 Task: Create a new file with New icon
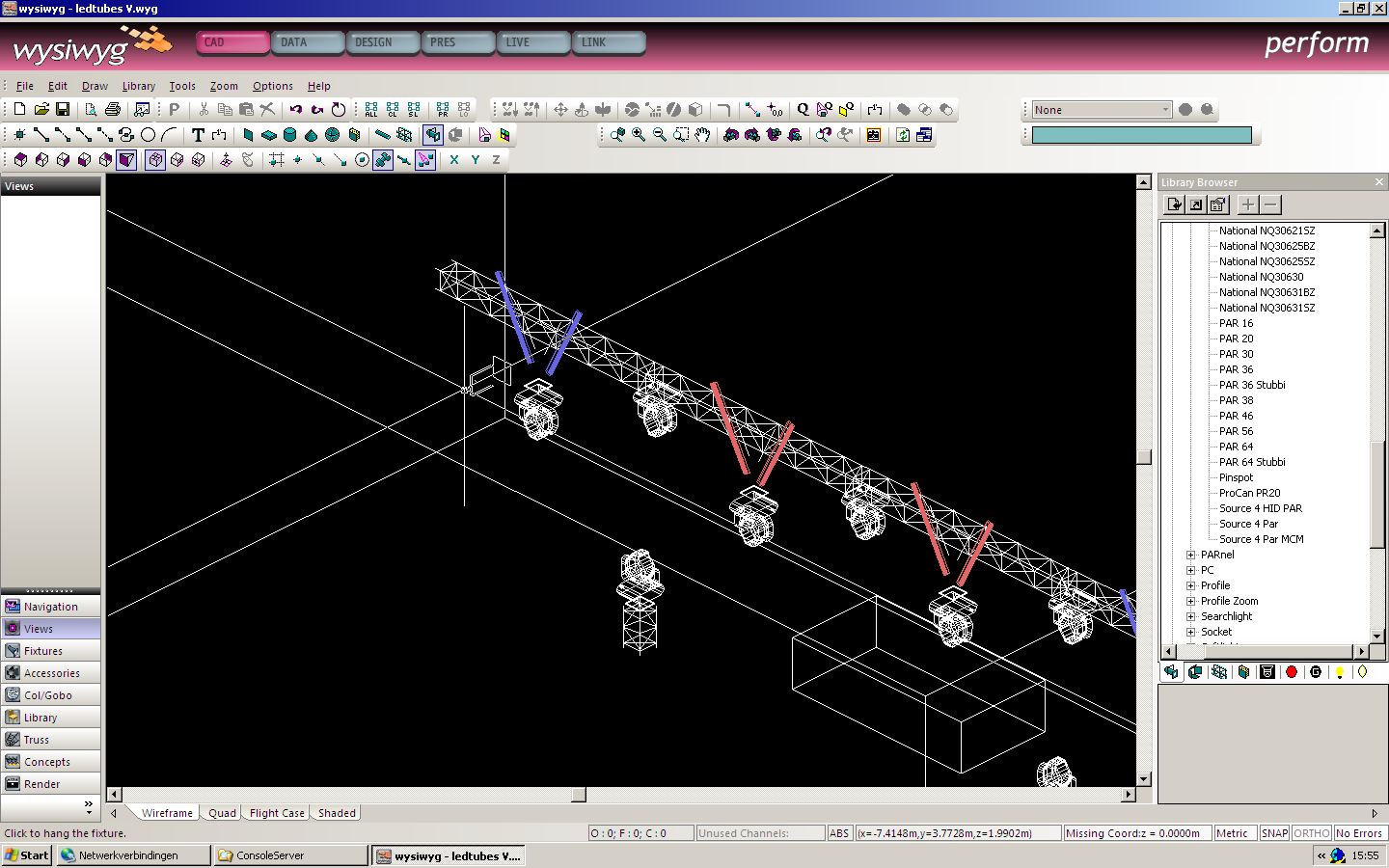tap(19, 110)
